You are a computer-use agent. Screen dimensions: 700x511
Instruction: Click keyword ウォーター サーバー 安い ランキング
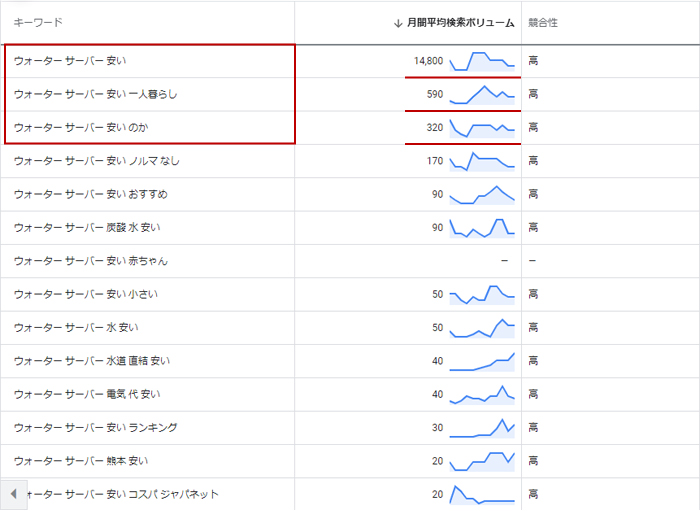point(96,428)
